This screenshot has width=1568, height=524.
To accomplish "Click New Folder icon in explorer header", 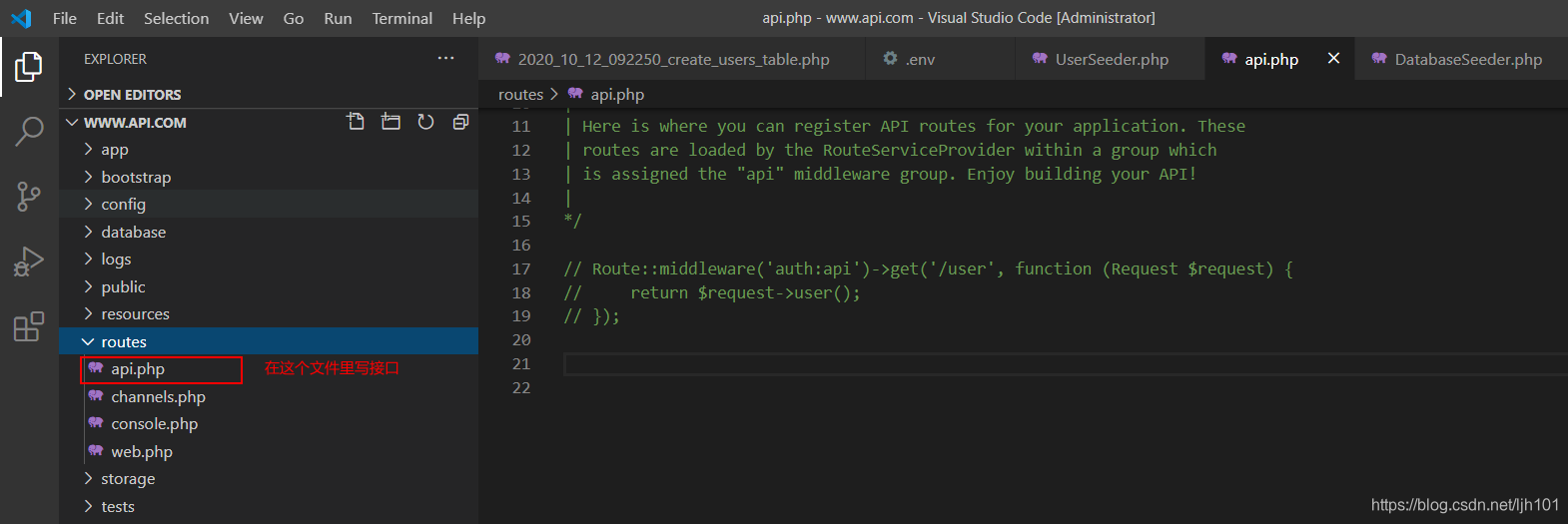I will (391, 122).
